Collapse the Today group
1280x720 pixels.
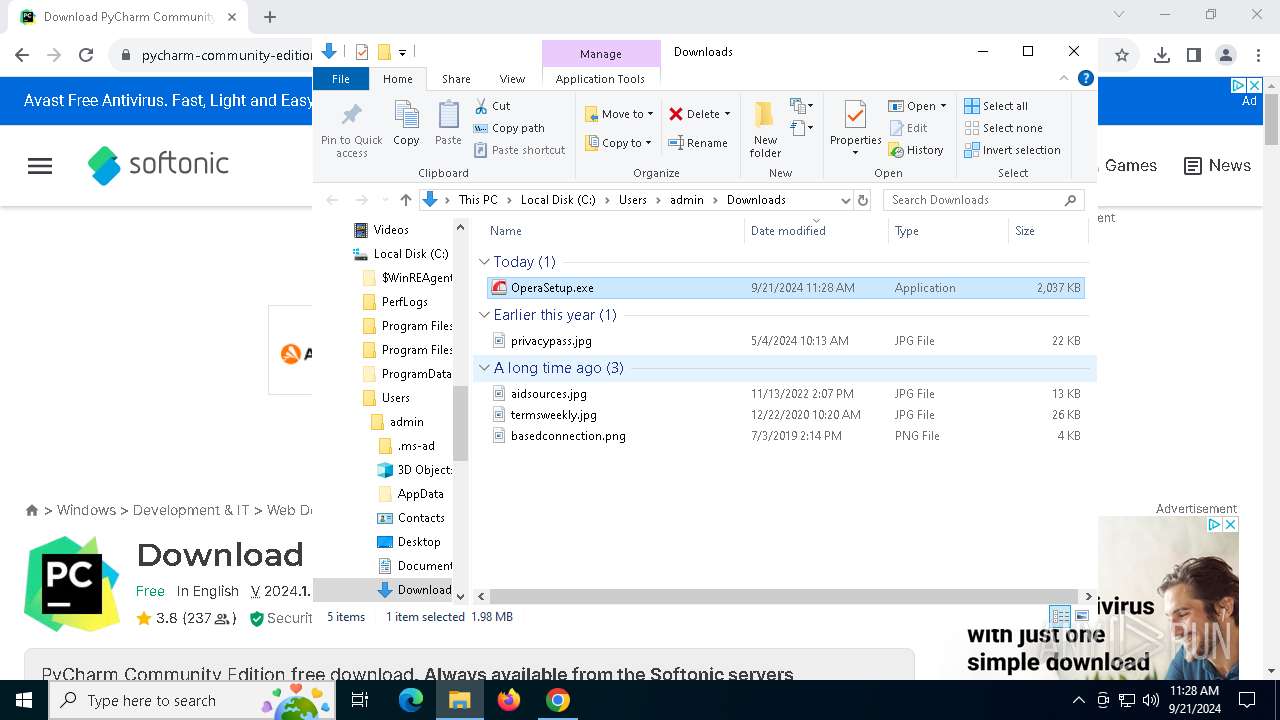click(x=484, y=262)
